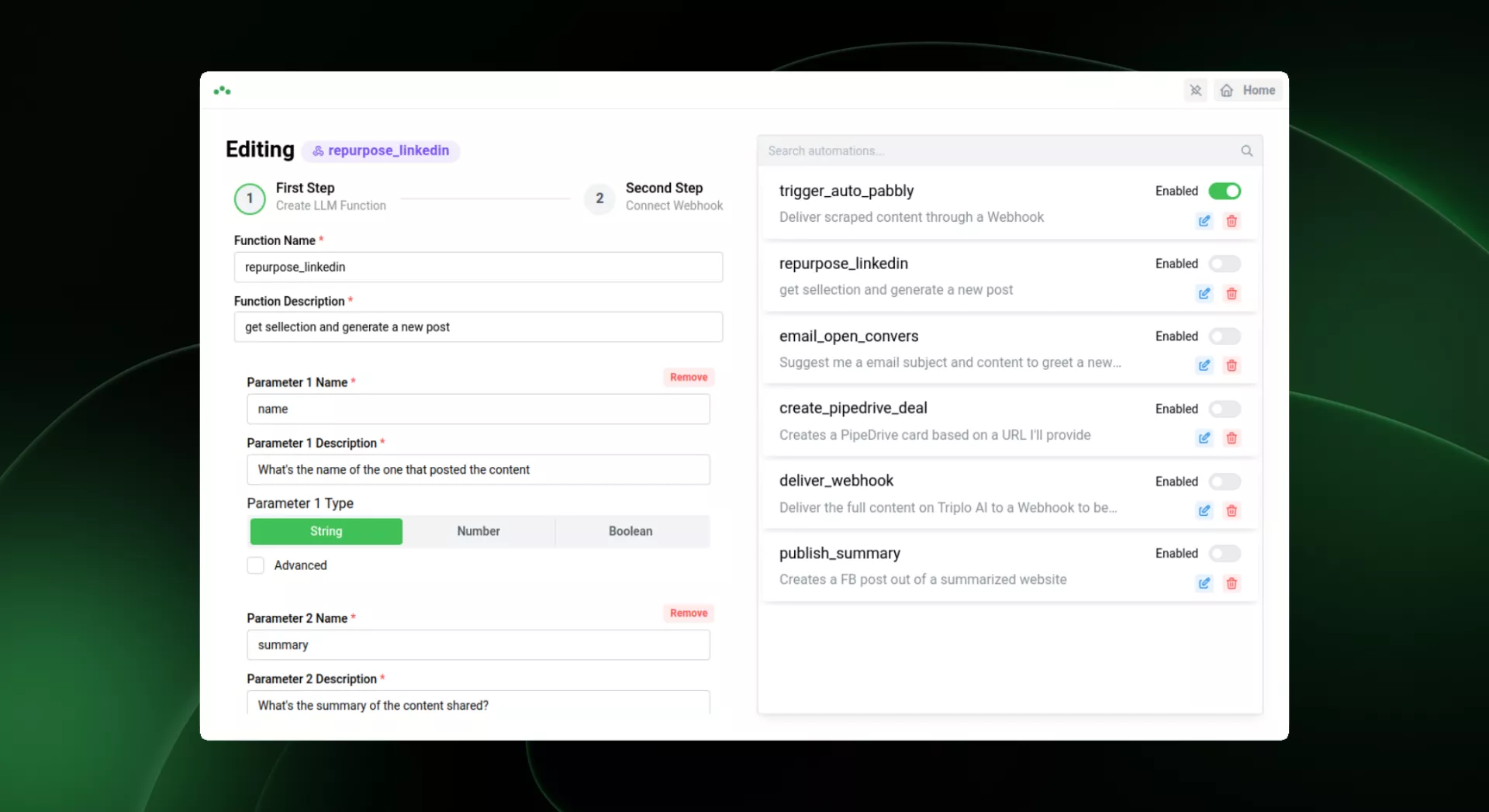Viewport: 1489px width, 812px height.
Task: Click the search magnifier icon
Action: coord(1246,151)
